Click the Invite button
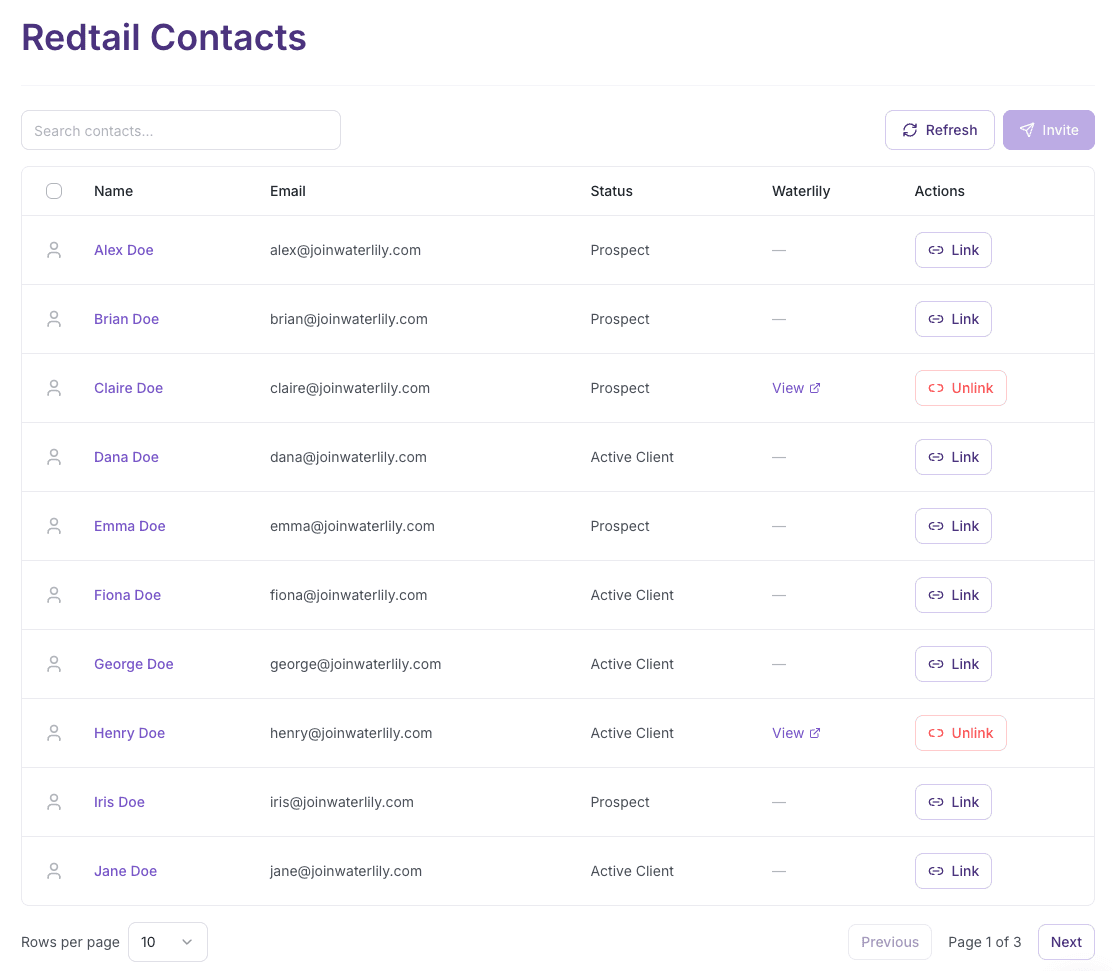Image resolution: width=1113 pixels, height=971 pixels. (x=1048, y=130)
